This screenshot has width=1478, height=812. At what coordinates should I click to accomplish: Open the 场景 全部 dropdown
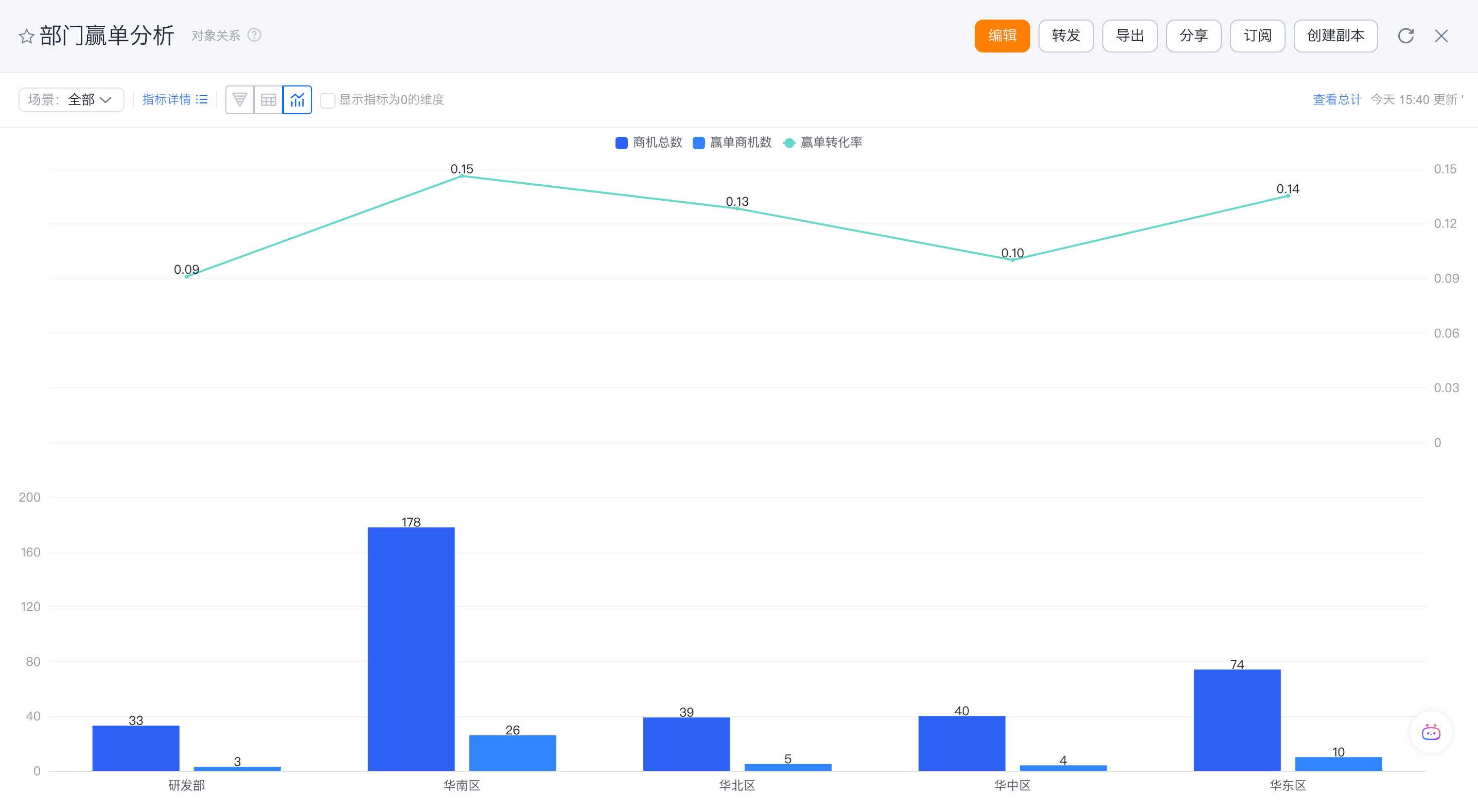(x=71, y=100)
